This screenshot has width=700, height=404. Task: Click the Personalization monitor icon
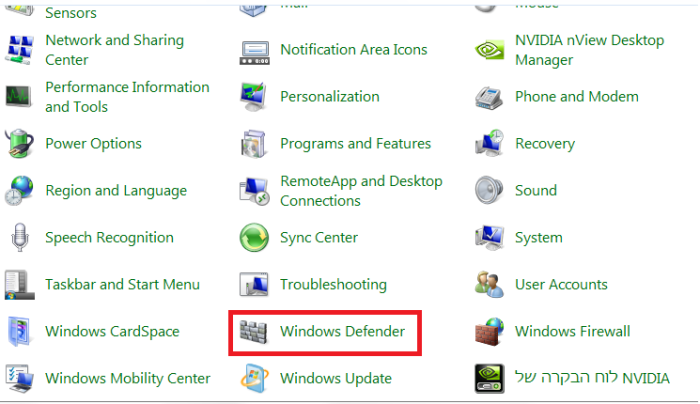pos(254,96)
